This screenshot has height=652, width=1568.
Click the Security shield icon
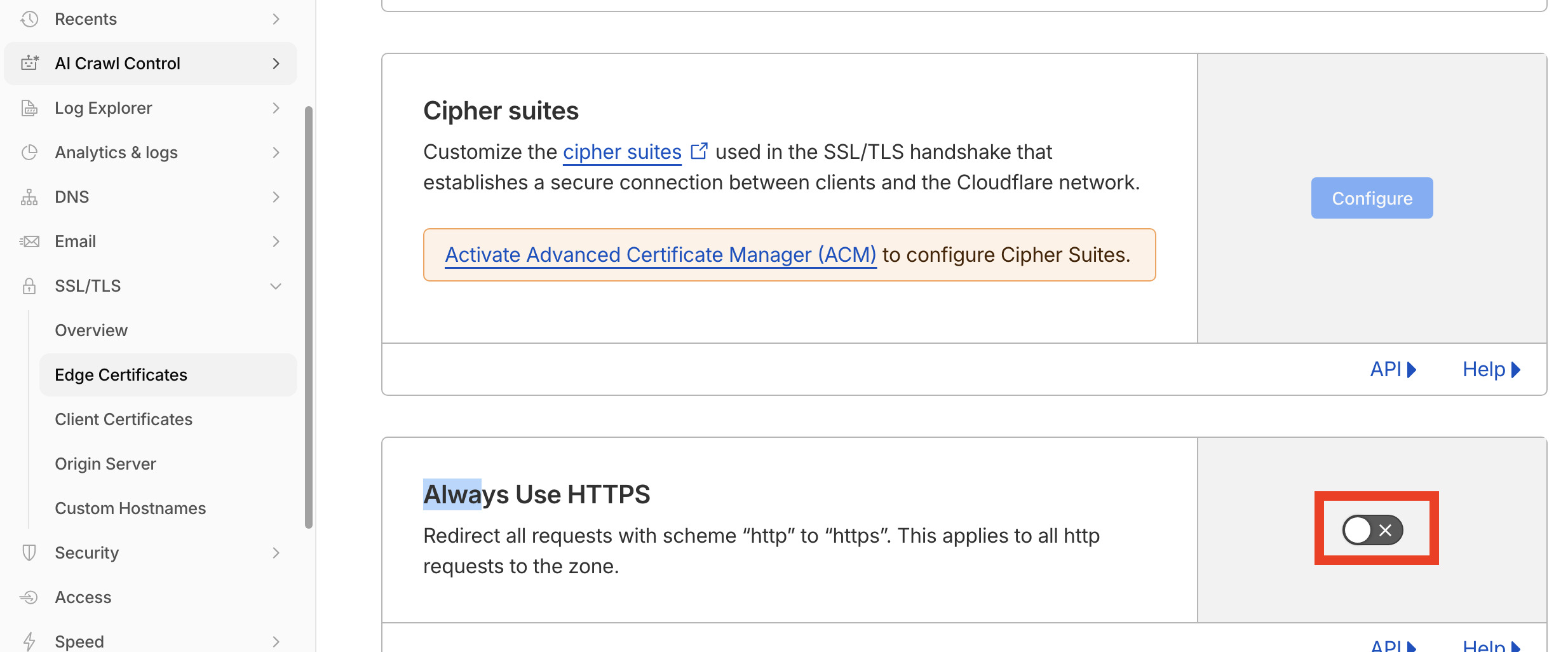[x=29, y=553]
